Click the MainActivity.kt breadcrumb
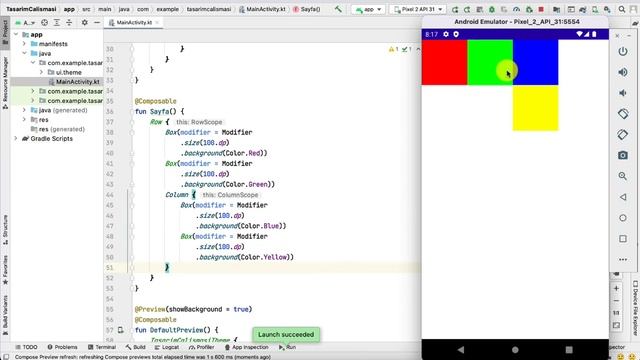Image resolution: width=640 pixels, height=360 pixels. coord(262,9)
